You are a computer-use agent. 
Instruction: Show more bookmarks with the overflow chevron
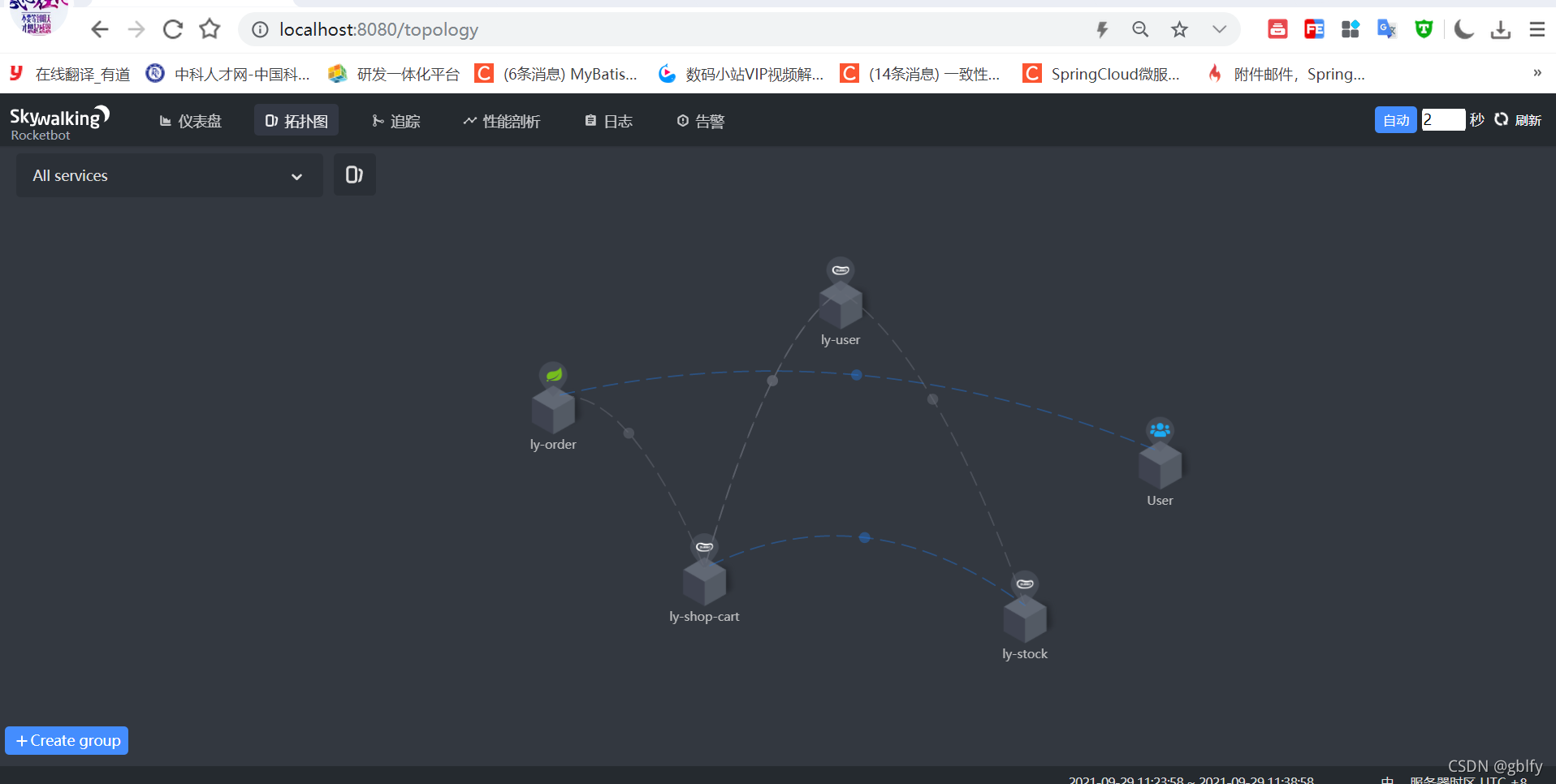[1537, 73]
